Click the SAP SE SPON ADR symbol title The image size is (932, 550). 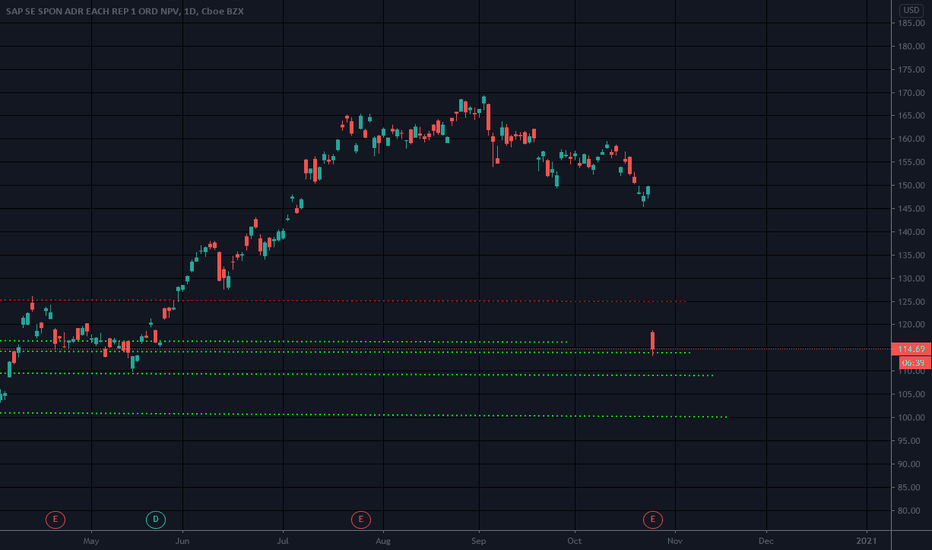(125, 11)
